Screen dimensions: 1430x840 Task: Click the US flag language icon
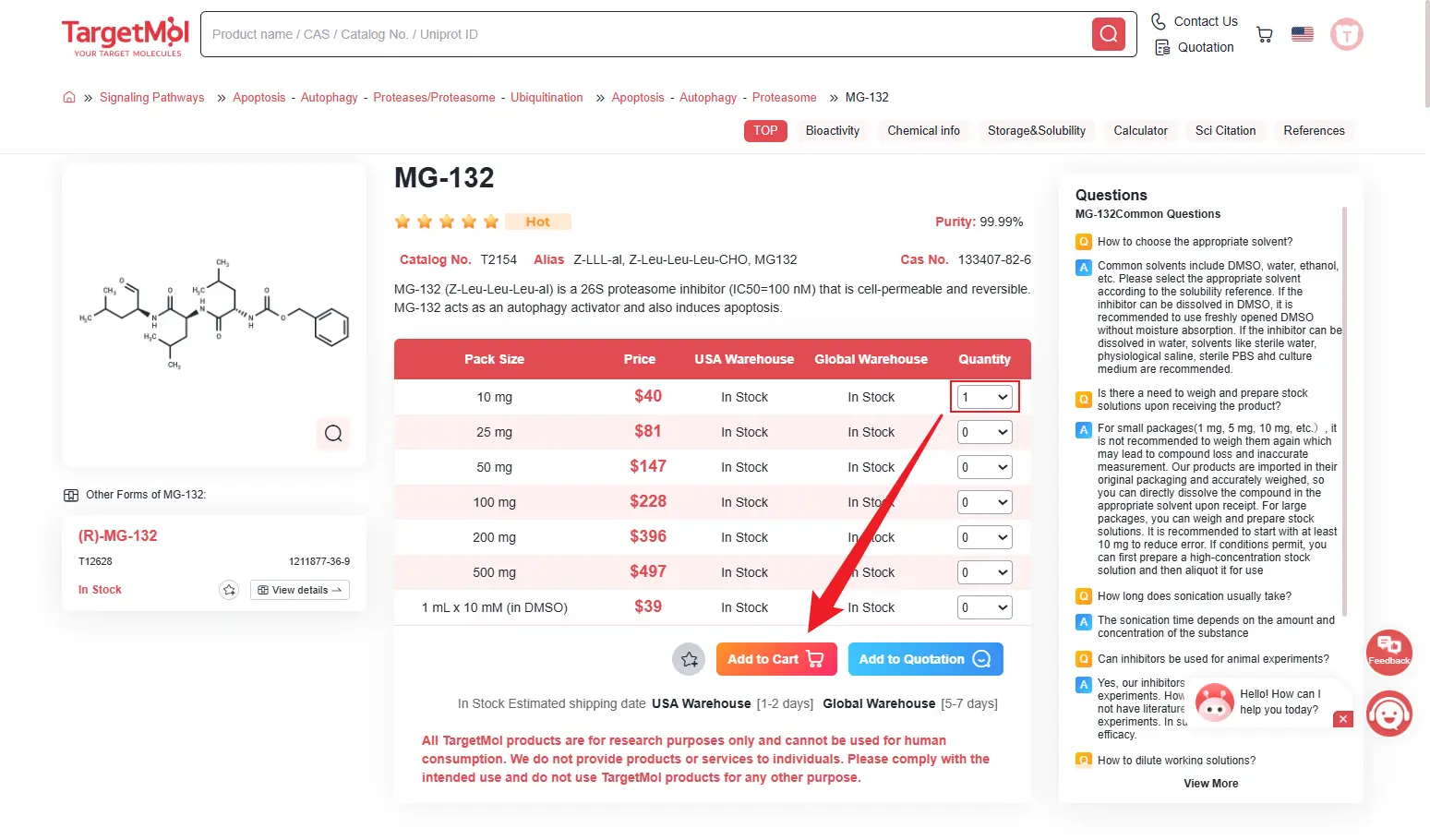point(1302,33)
